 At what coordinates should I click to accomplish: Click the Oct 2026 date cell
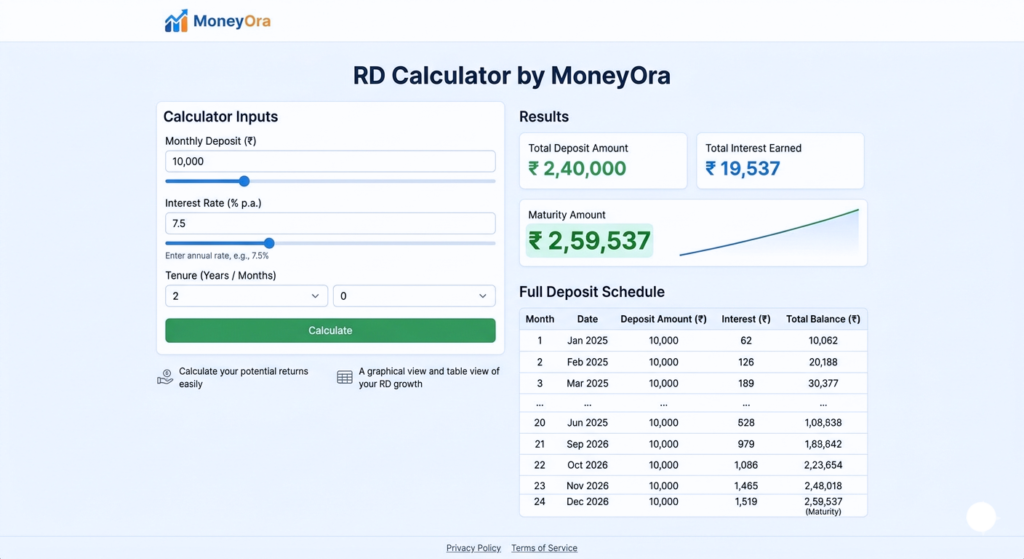pyautogui.click(x=587, y=465)
